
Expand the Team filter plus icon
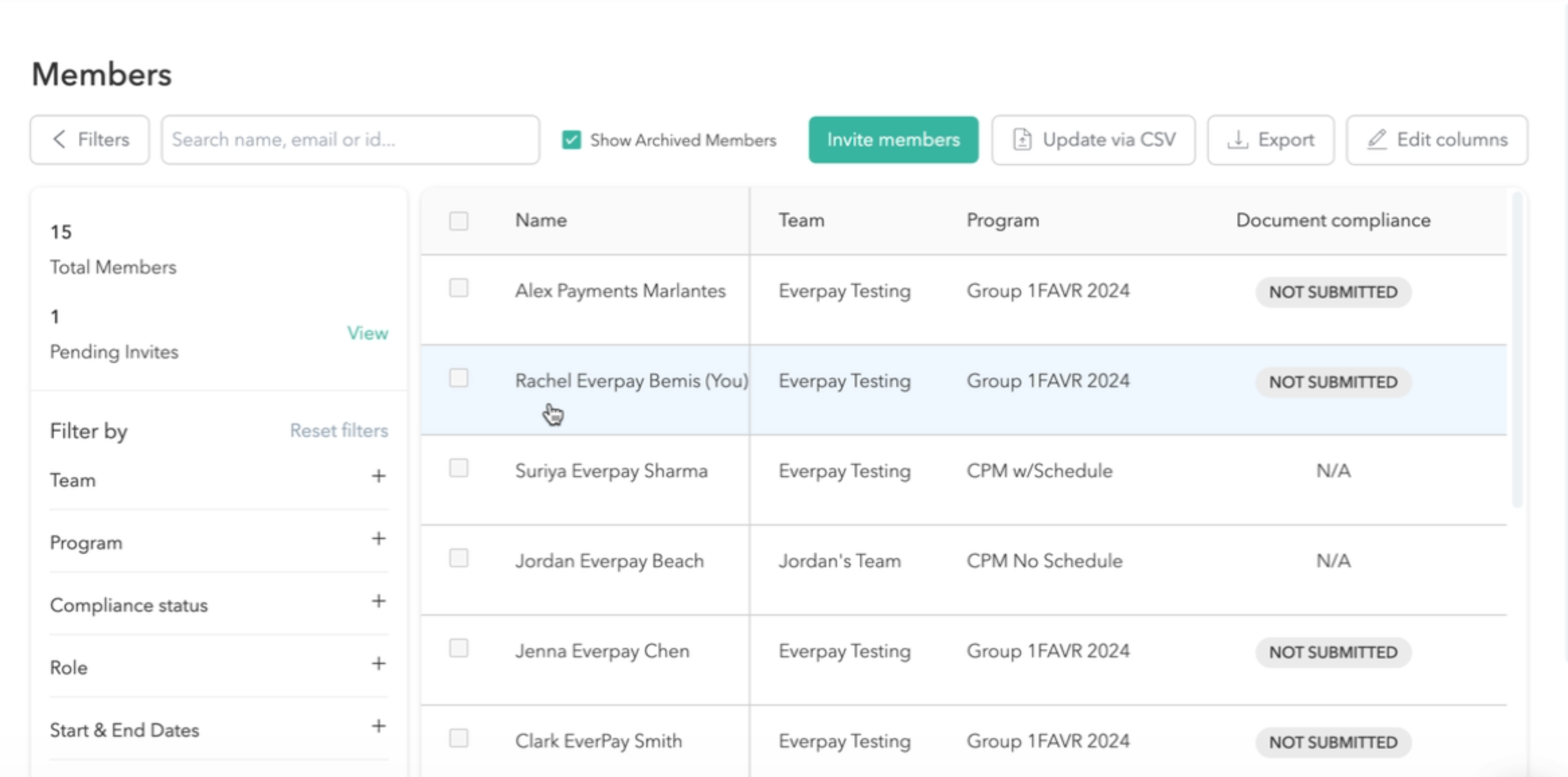[378, 477]
